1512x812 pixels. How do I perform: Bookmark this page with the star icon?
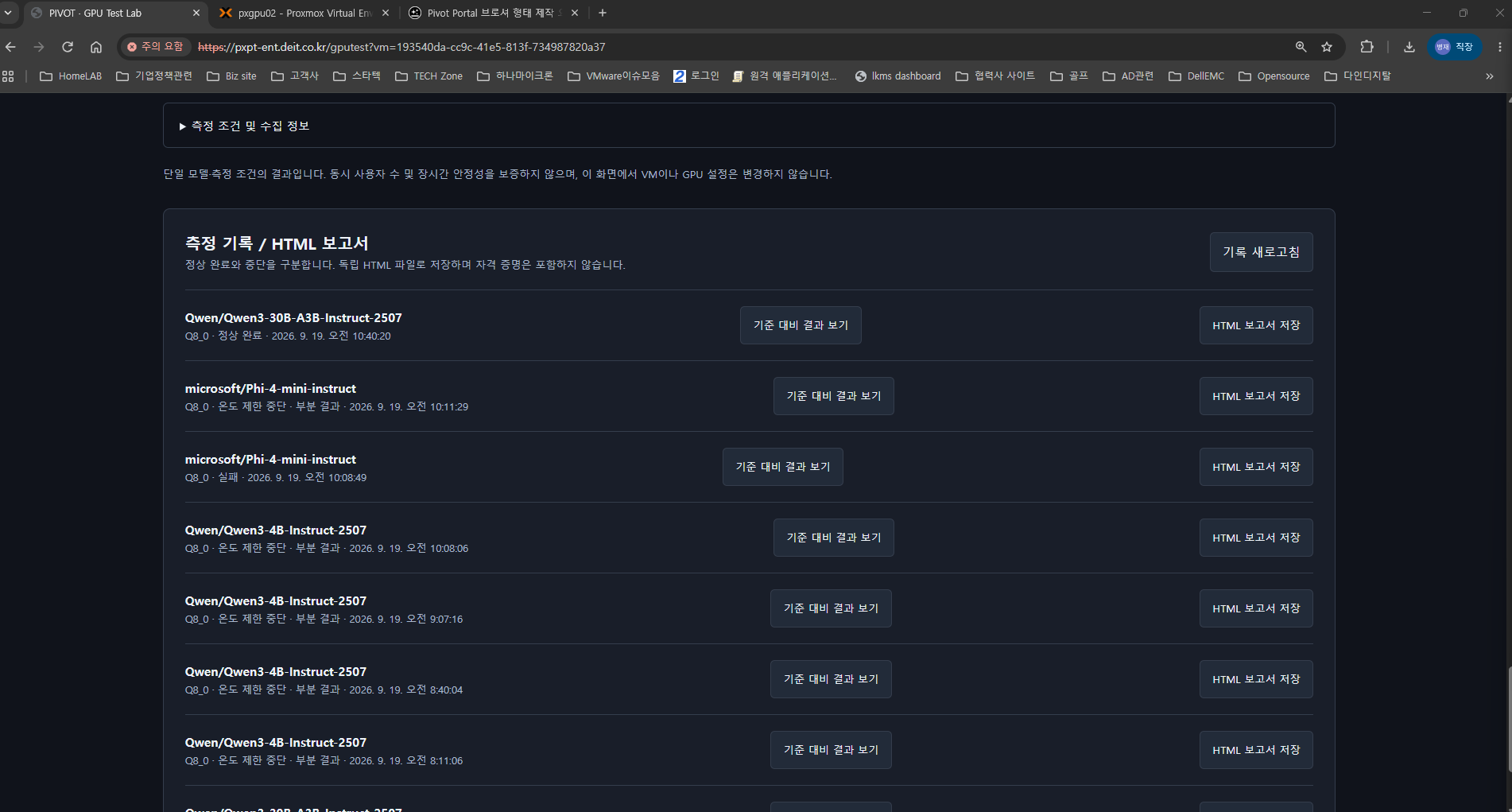(x=1327, y=47)
